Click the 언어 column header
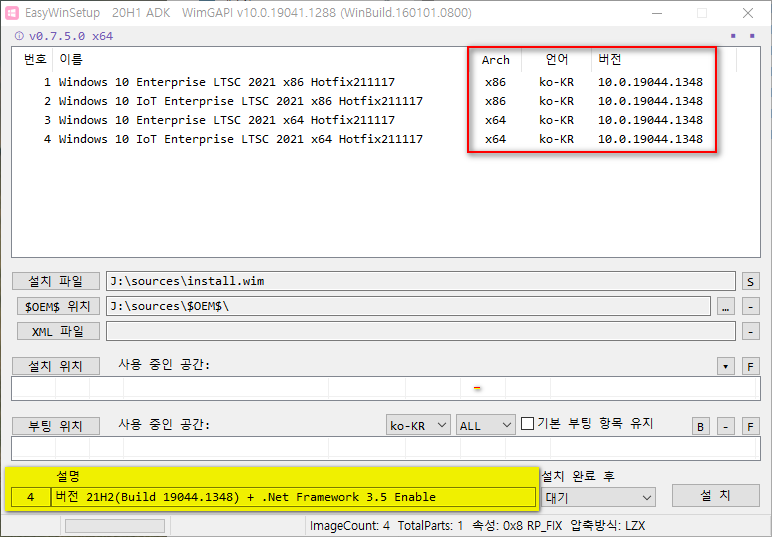This screenshot has height=537, width=772. click(557, 60)
